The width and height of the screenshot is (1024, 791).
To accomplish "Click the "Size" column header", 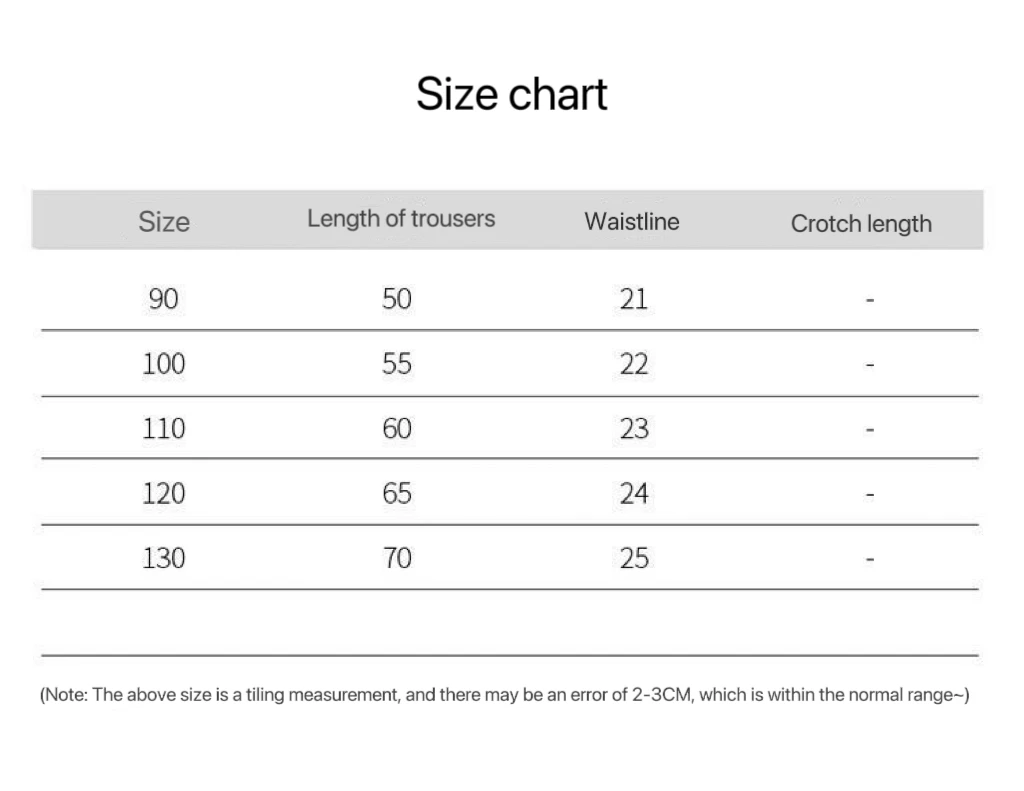I will [164, 221].
